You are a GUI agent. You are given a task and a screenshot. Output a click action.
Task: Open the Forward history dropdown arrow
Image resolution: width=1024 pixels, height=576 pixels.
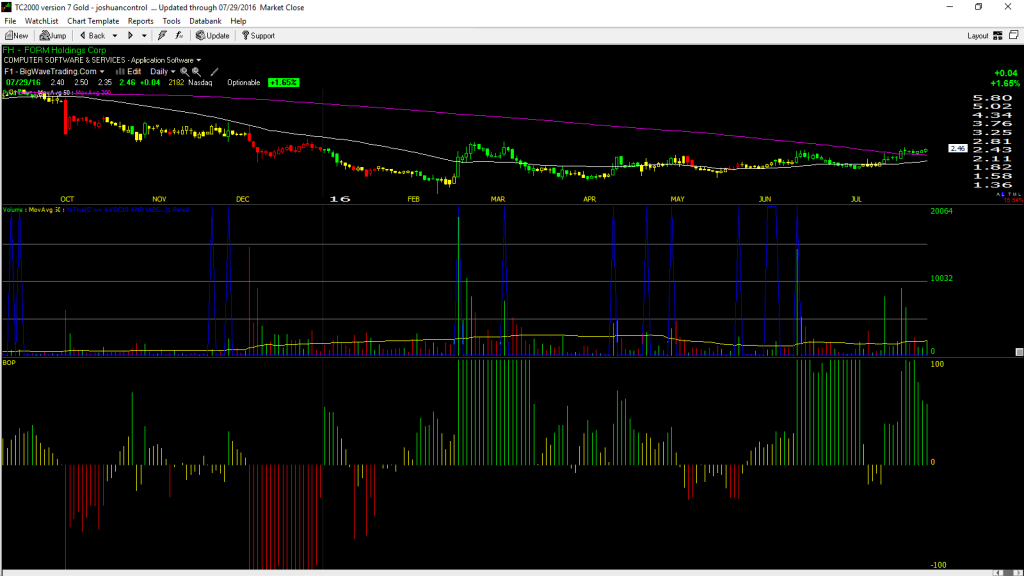(144, 36)
